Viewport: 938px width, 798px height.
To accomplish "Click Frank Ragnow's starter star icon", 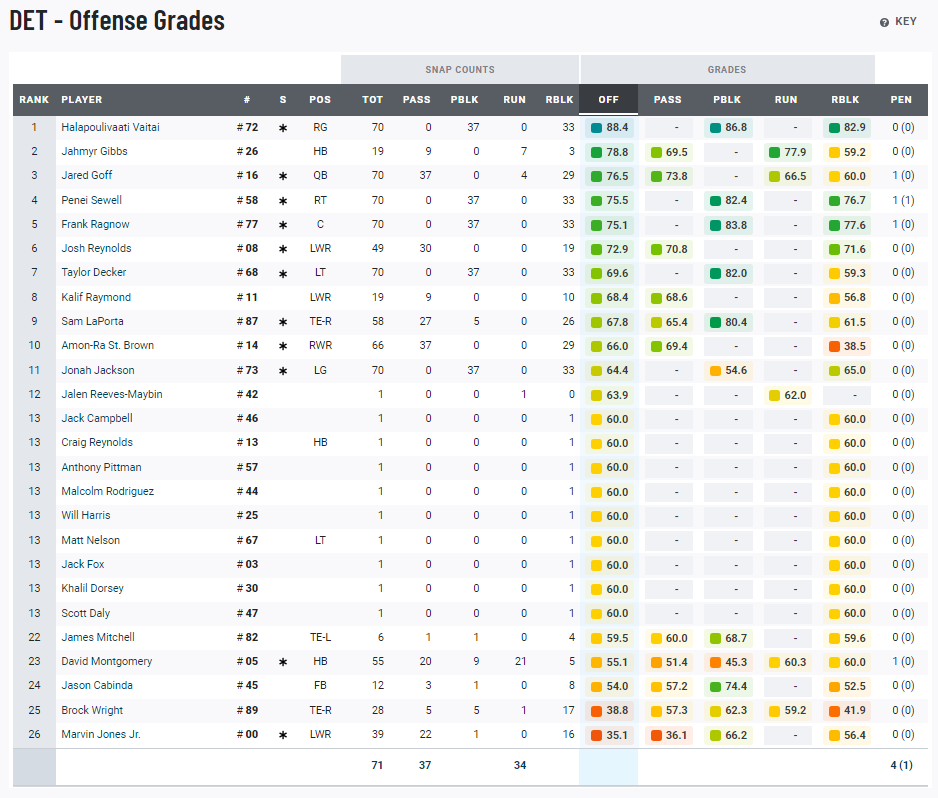I will (283, 224).
